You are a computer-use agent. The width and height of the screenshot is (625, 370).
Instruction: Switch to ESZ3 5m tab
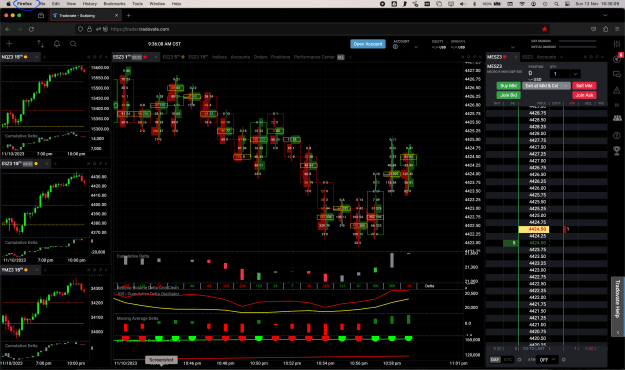(x=173, y=57)
